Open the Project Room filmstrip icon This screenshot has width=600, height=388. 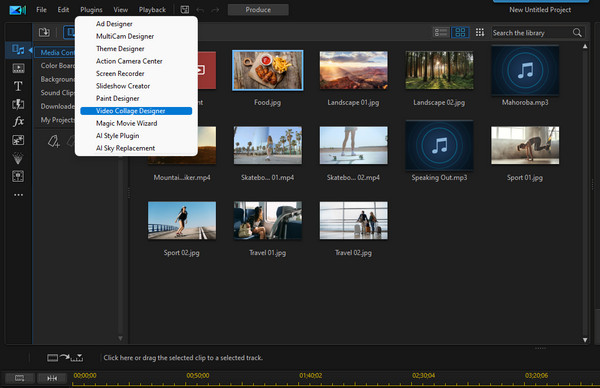pyautogui.click(x=18, y=68)
